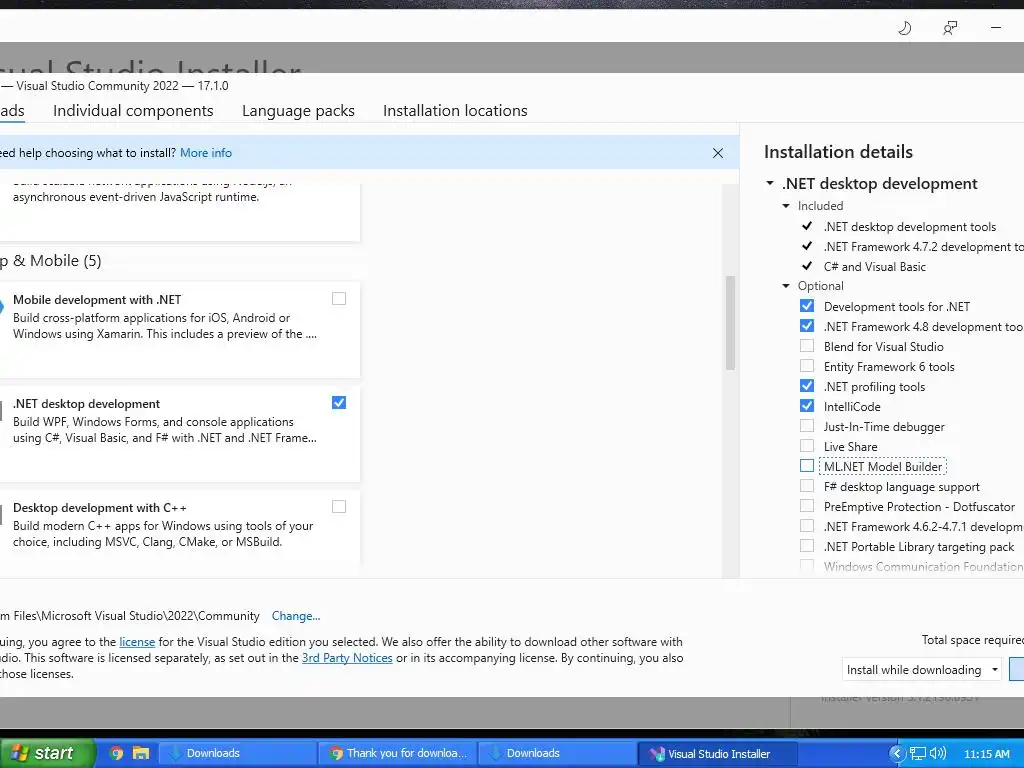The width and height of the screenshot is (1024, 768).
Task: Click the Installation details heading
Action: coord(839,152)
